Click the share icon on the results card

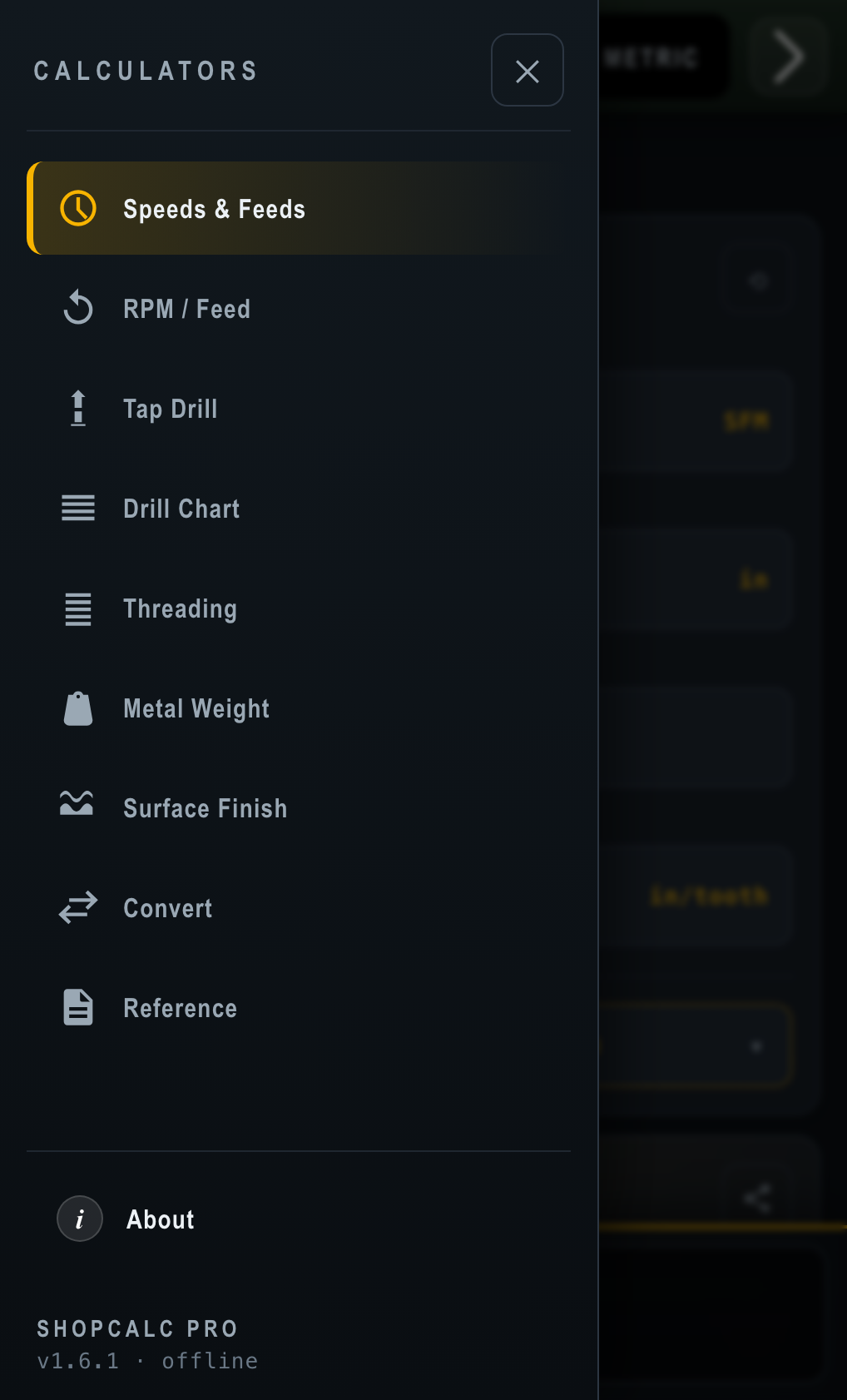pos(757,1197)
